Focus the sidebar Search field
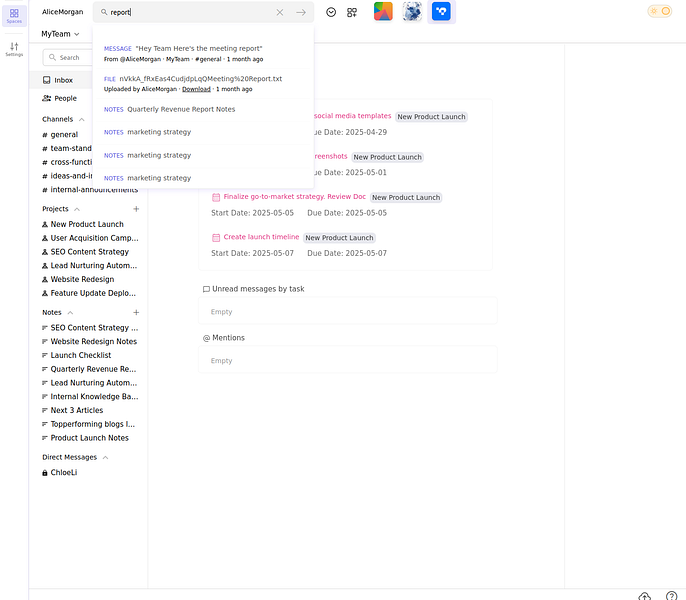 coord(68,57)
